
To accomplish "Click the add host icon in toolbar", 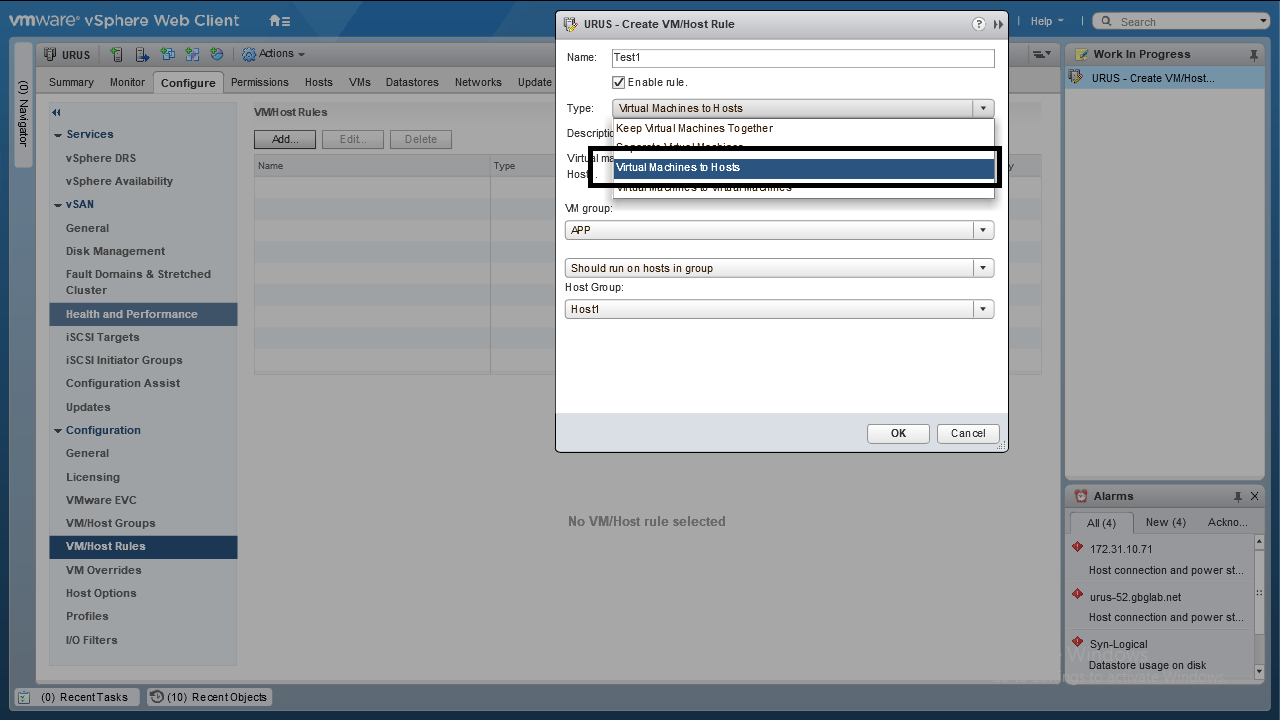I will click(117, 54).
